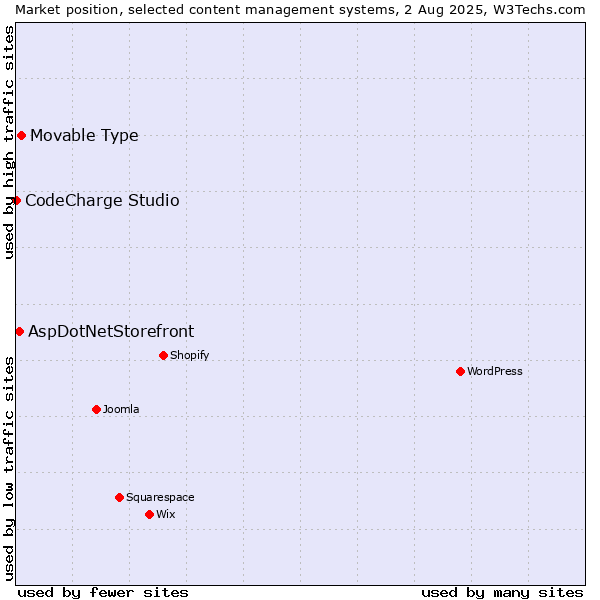Click the WordPress red data point

[460, 371]
